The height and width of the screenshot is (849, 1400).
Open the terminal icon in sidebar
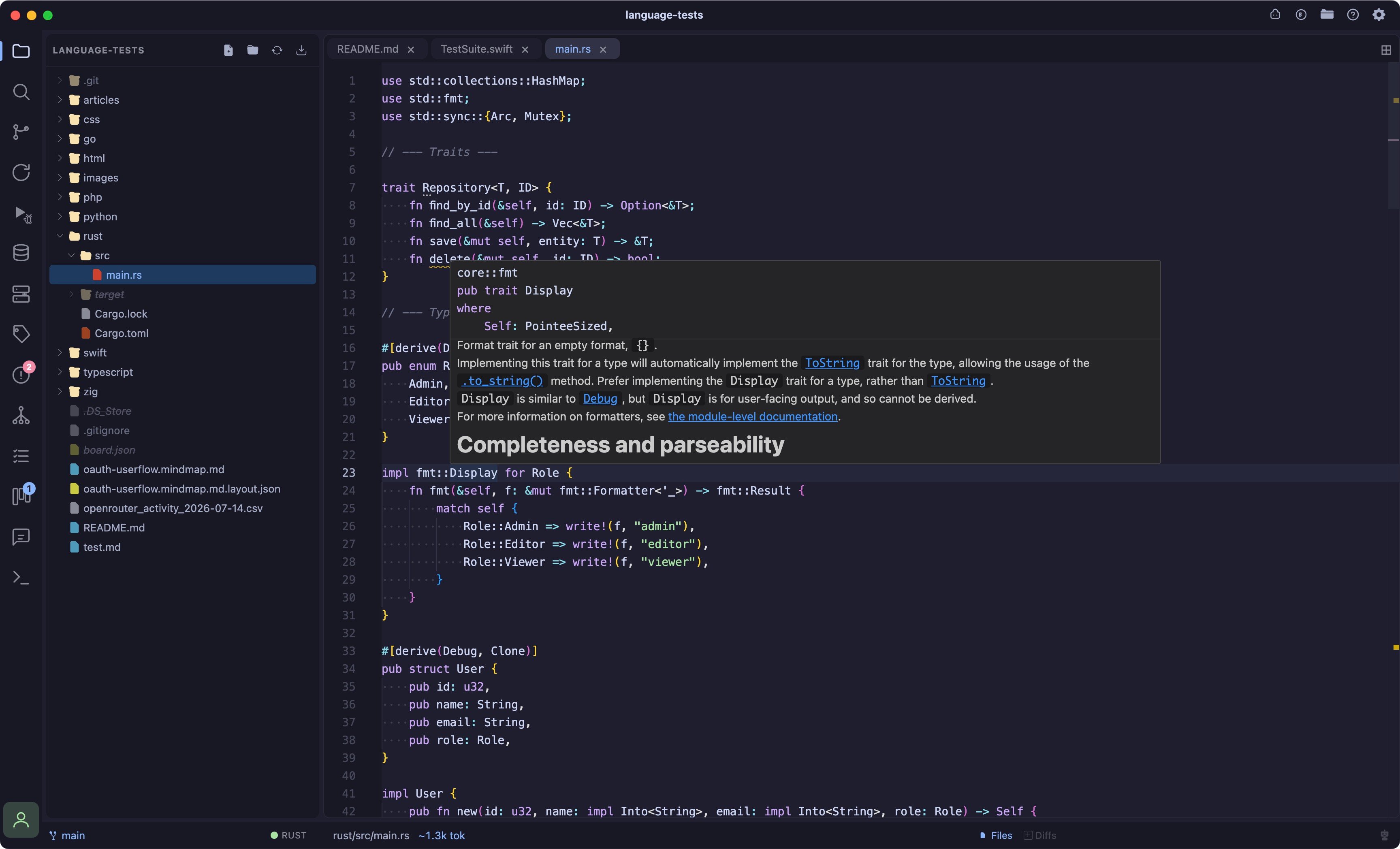click(x=21, y=577)
